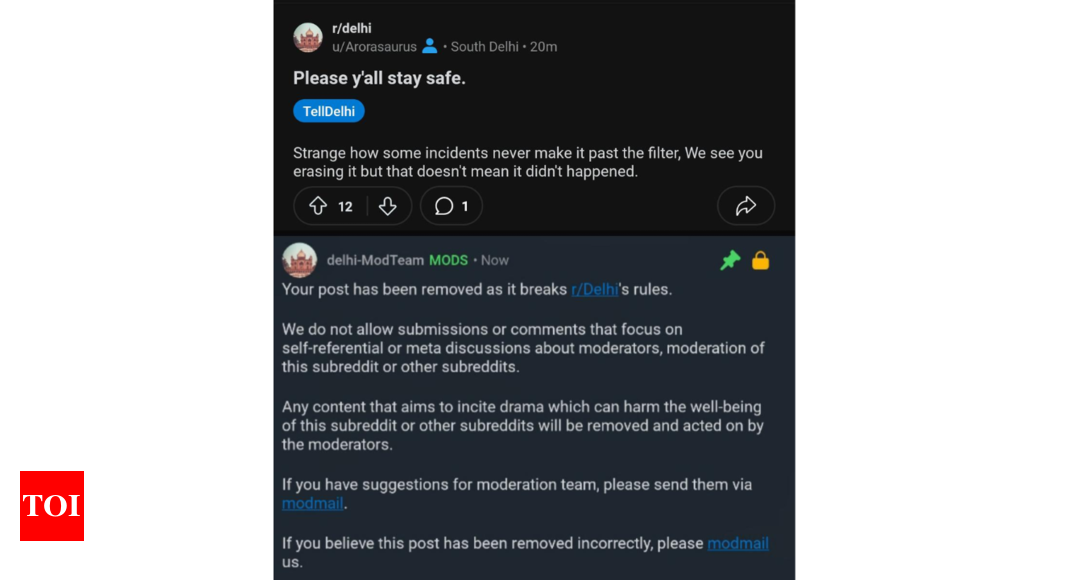Screen dimensions: 1069x580
Task: Visit the u/Arorasaurus user profile
Action: click(374, 46)
